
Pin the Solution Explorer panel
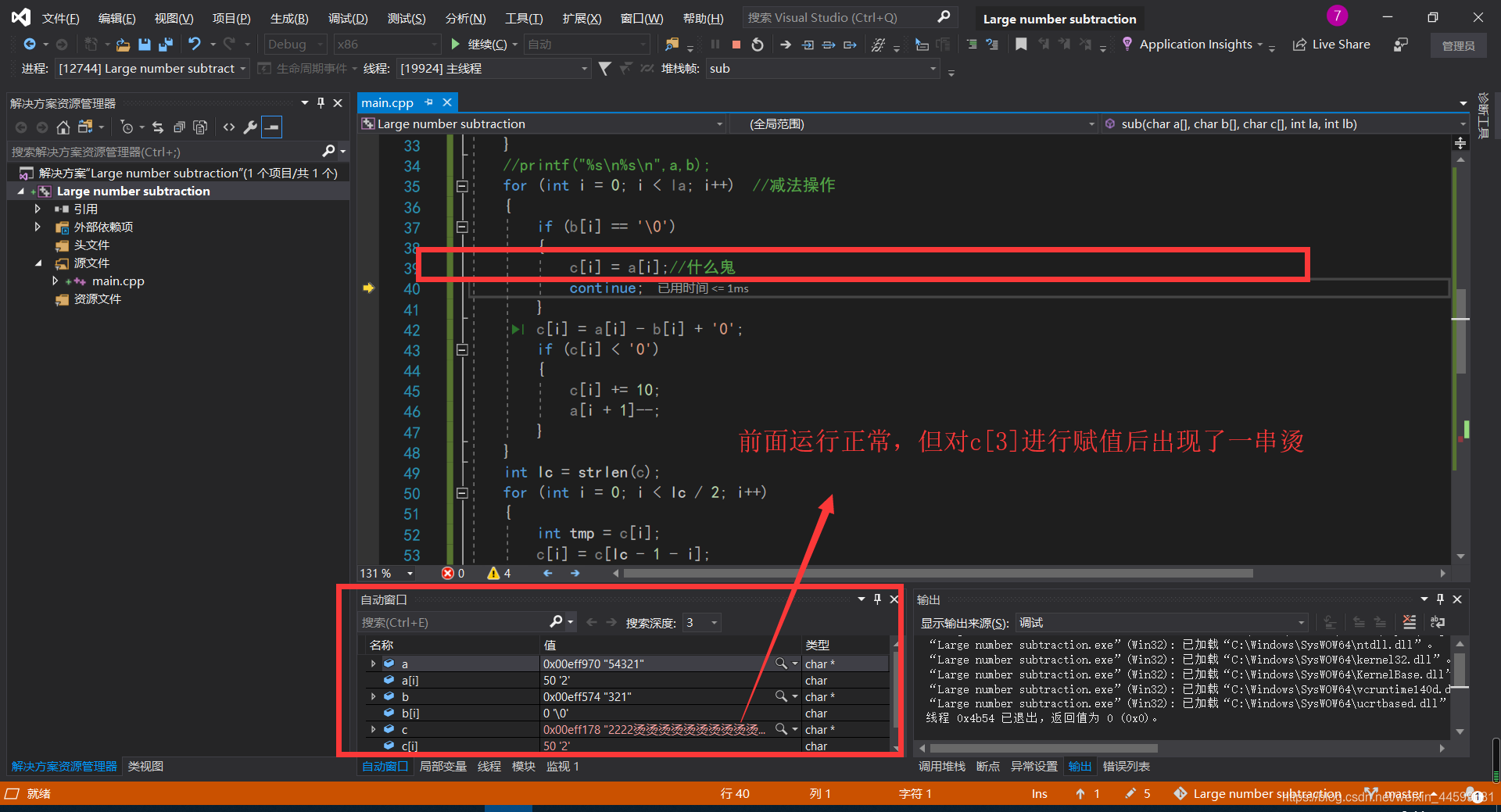(x=321, y=102)
